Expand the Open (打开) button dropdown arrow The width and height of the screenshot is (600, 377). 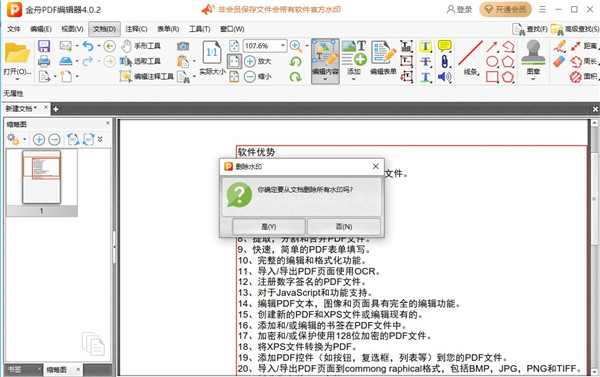coord(17,79)
